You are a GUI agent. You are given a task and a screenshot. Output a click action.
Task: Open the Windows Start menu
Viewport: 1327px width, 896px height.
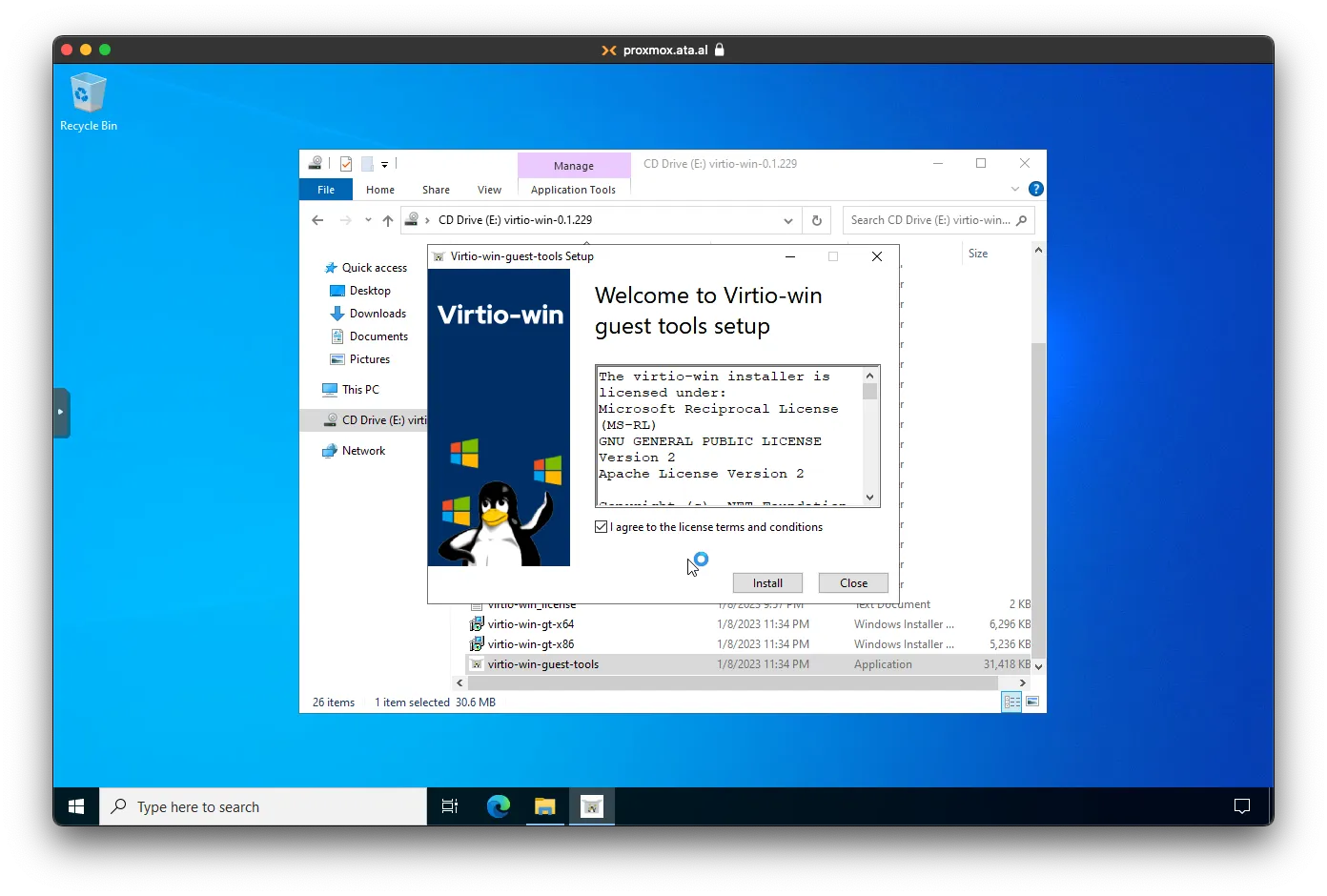[x=76, y=806]
